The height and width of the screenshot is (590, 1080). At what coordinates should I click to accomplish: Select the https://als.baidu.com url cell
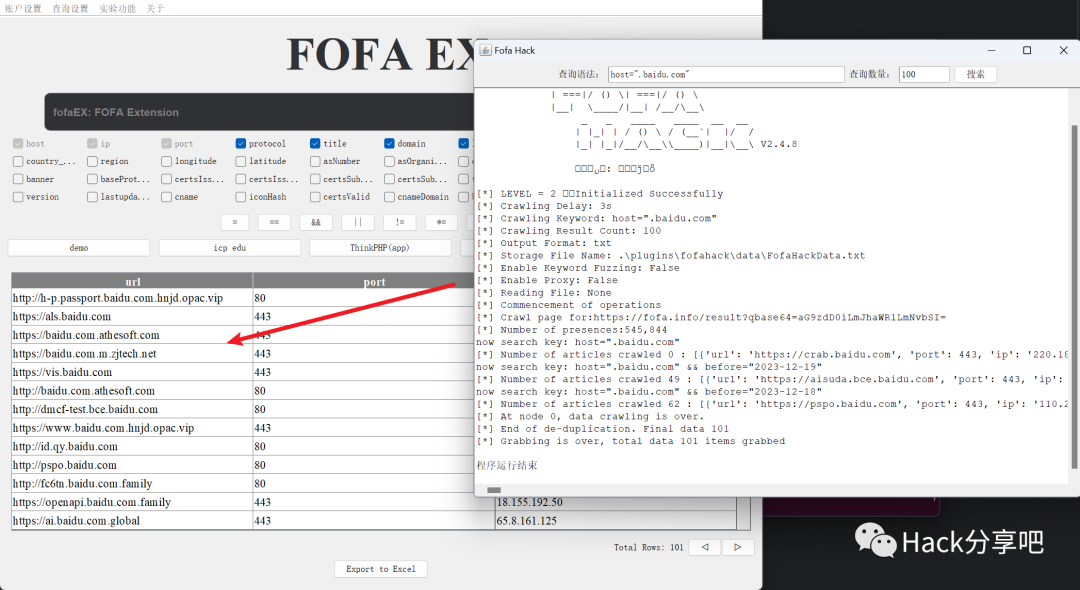[132, 317]
